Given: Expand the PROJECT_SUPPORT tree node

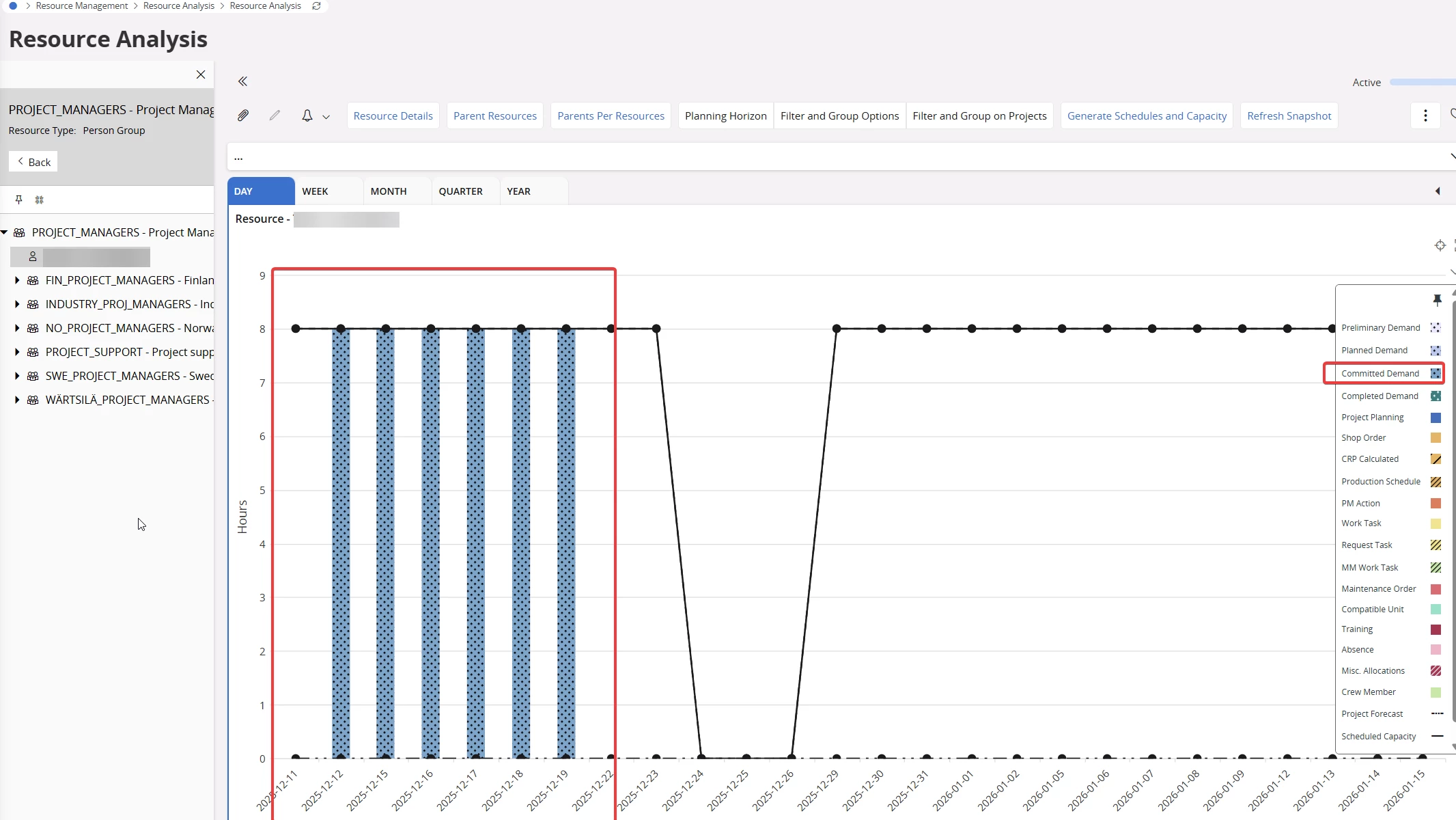Looking at the screenshot, I should point(17,352).
